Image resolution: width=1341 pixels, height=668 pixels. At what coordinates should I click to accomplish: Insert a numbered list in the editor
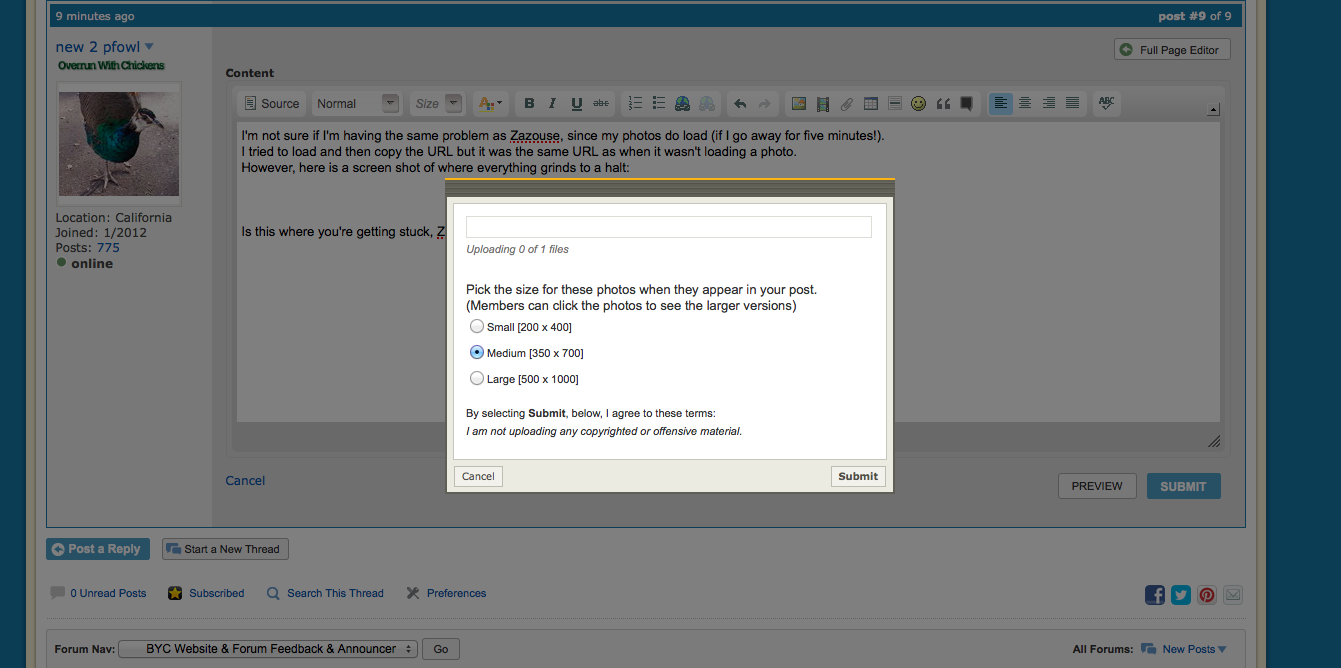[635, 103]
